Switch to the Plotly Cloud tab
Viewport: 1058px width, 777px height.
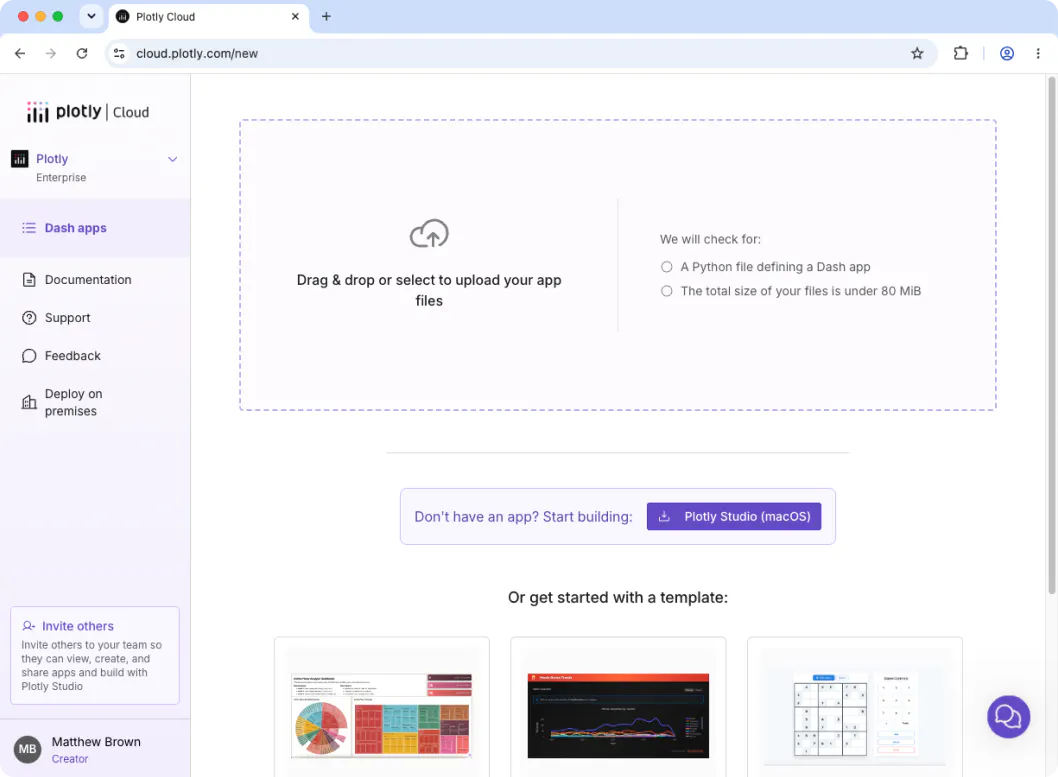click(x=209, y=17)
